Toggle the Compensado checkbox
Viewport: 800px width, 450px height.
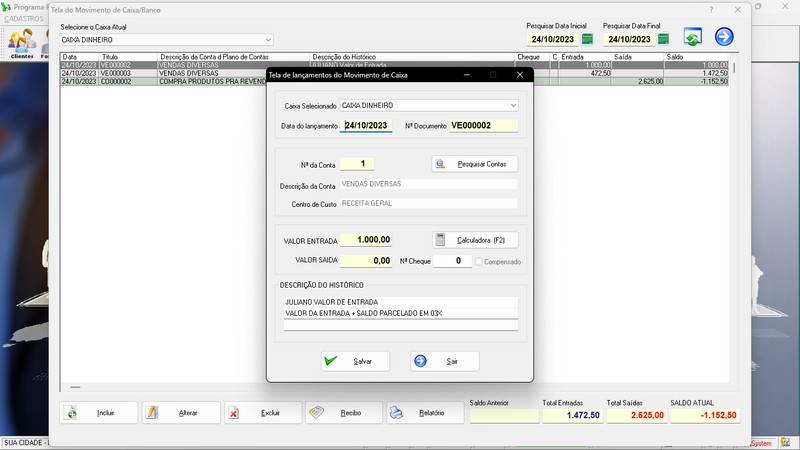coord(481,261)
